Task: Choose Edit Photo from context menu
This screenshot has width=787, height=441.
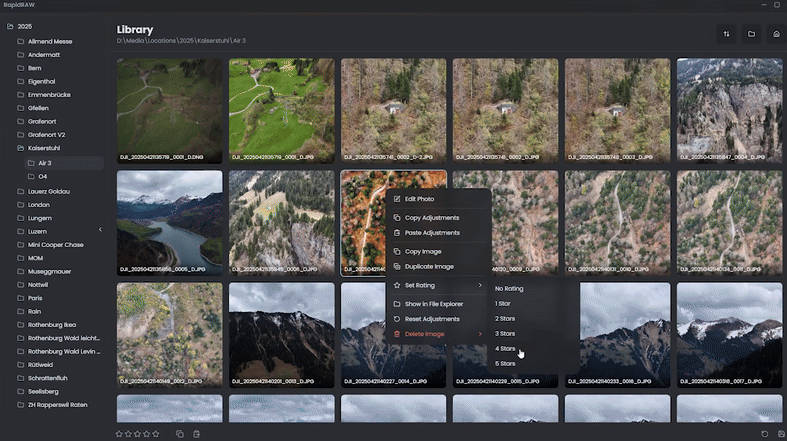Action: 419,199
